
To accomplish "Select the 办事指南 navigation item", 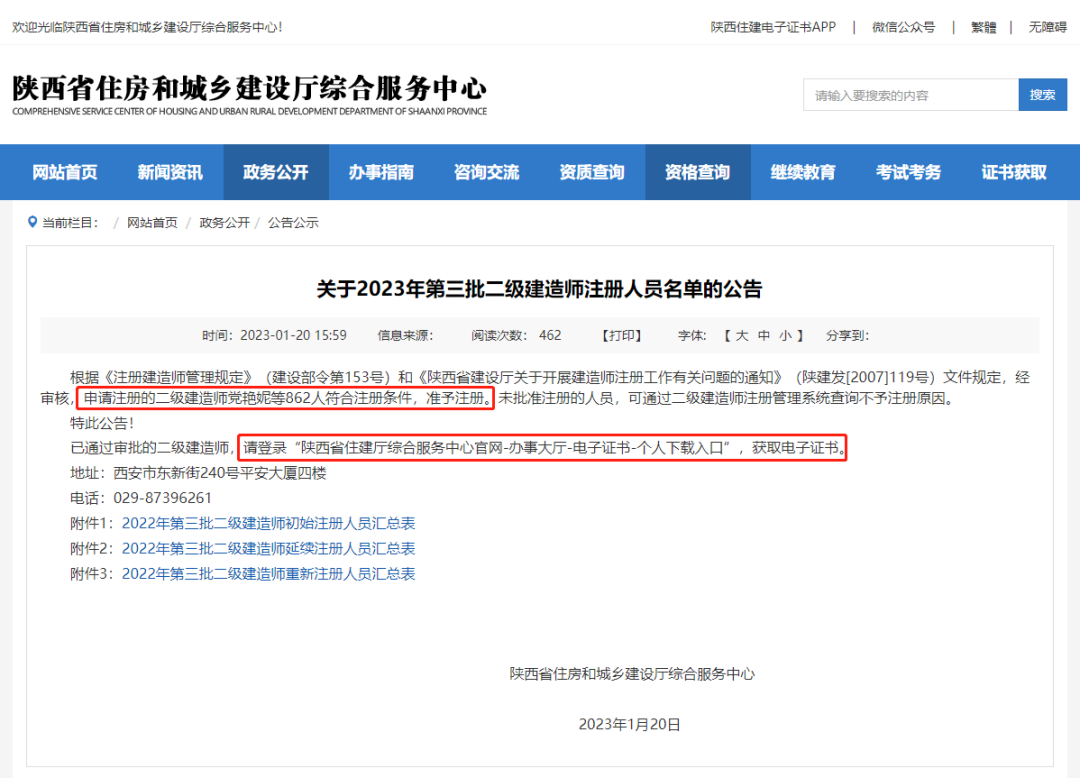I will [x=381, y=172].
